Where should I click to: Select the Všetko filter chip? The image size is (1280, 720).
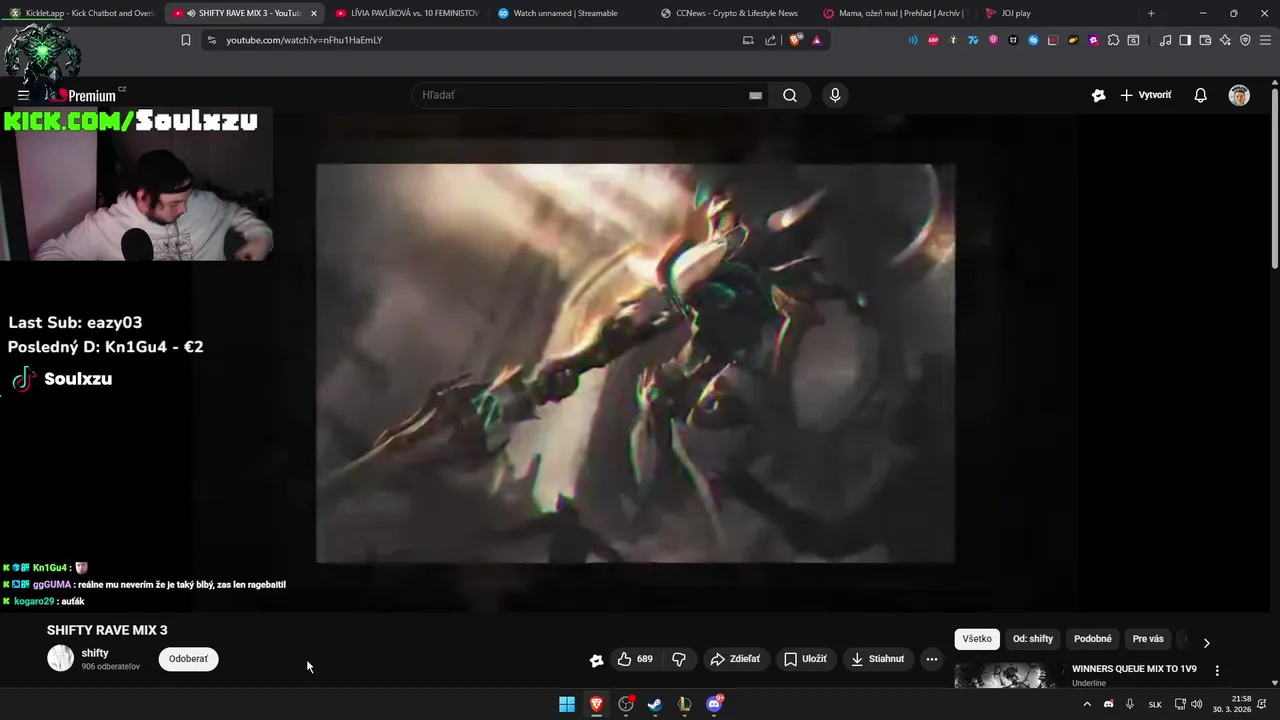coord(977,639)
